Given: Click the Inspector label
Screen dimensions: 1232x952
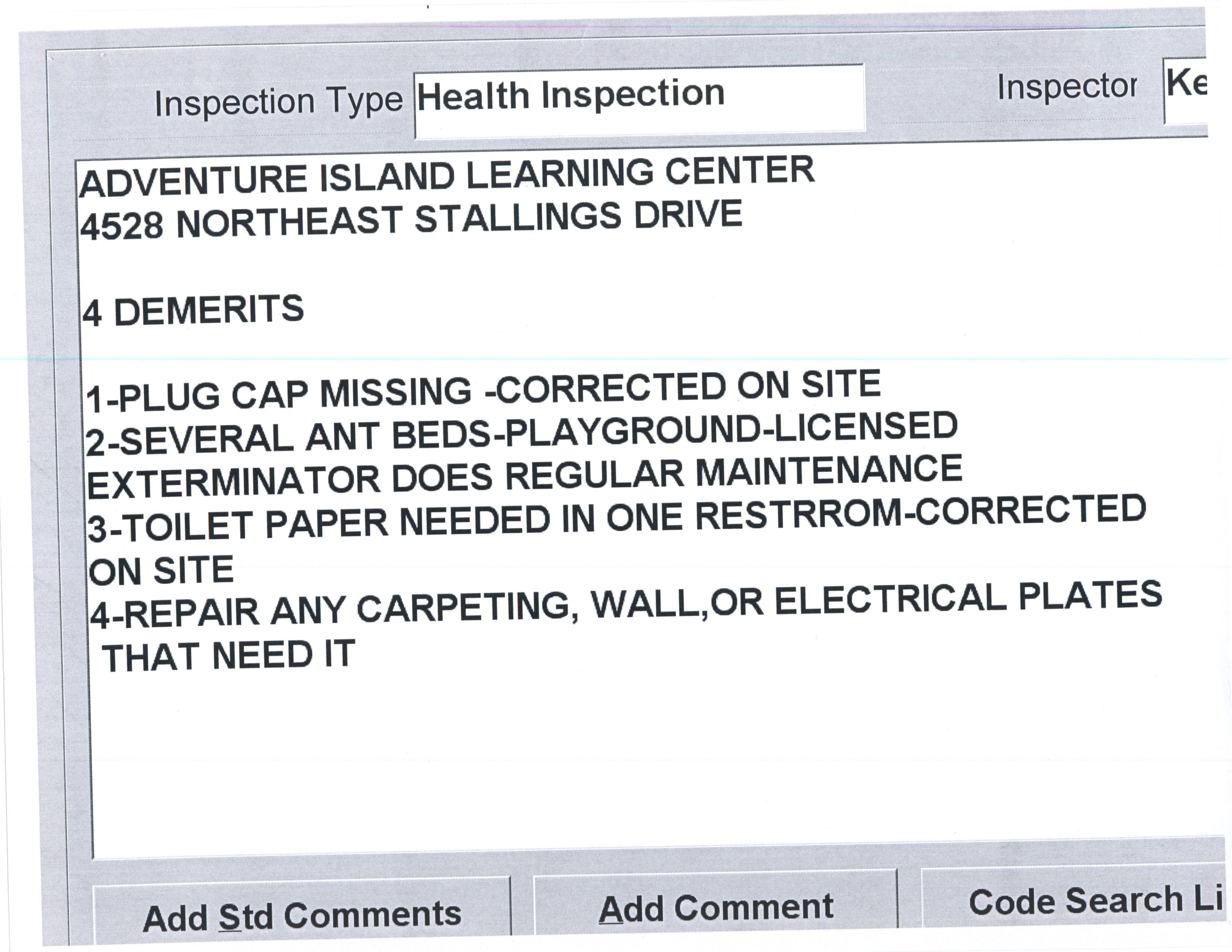Looking at the screenshot, I should coord(1067,87).
